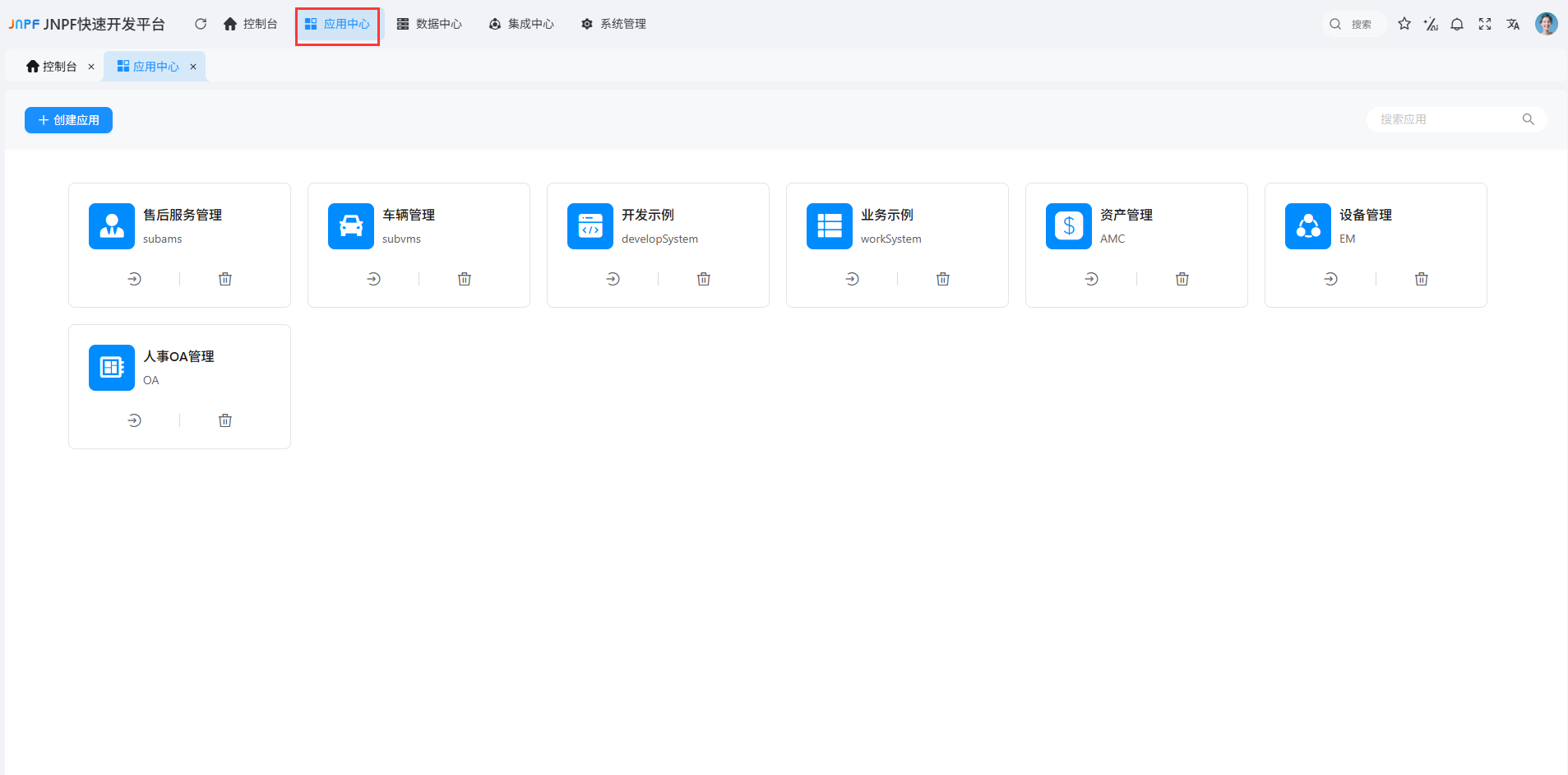Image resolution: width=1568 pixels, height=775 pixels.
Task: Click the 开发示例 code window icon
Action: pyautogui.click(x=590, y=226)
